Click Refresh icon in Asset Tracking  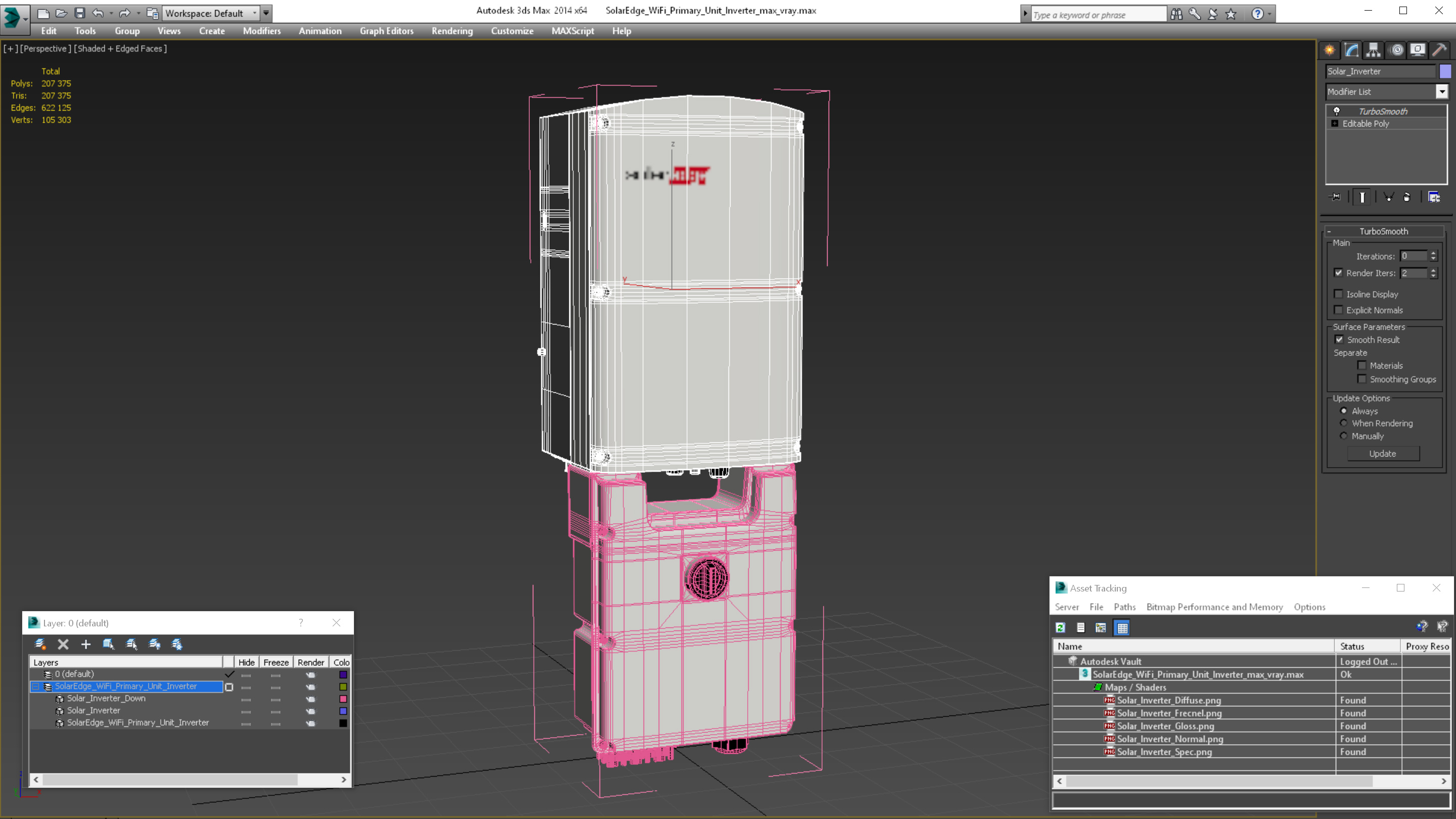(x=1060, y=627)
